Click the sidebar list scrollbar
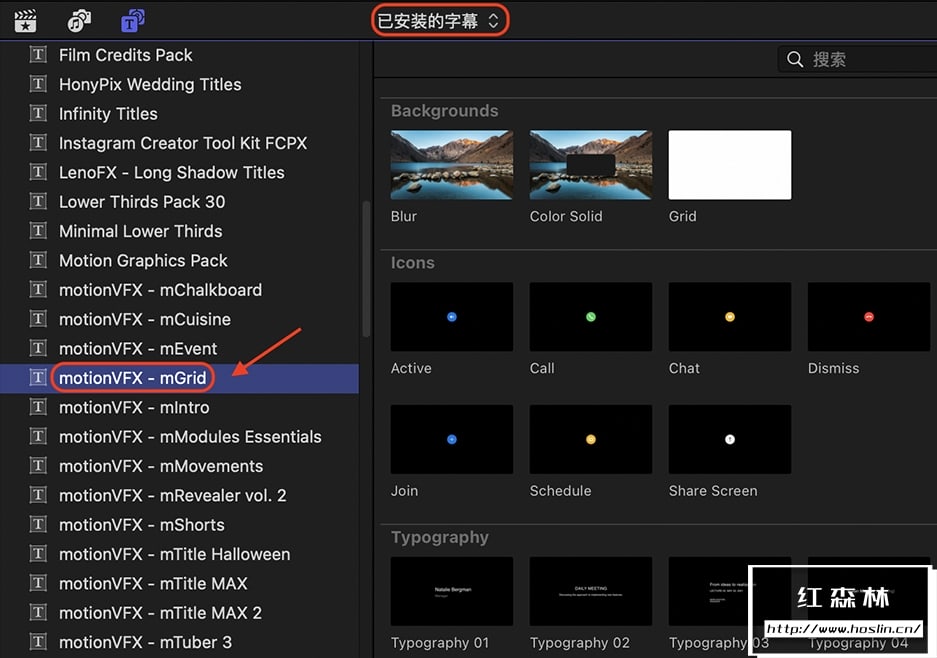This screenshot has width=937, height=658. click(366, 269)
